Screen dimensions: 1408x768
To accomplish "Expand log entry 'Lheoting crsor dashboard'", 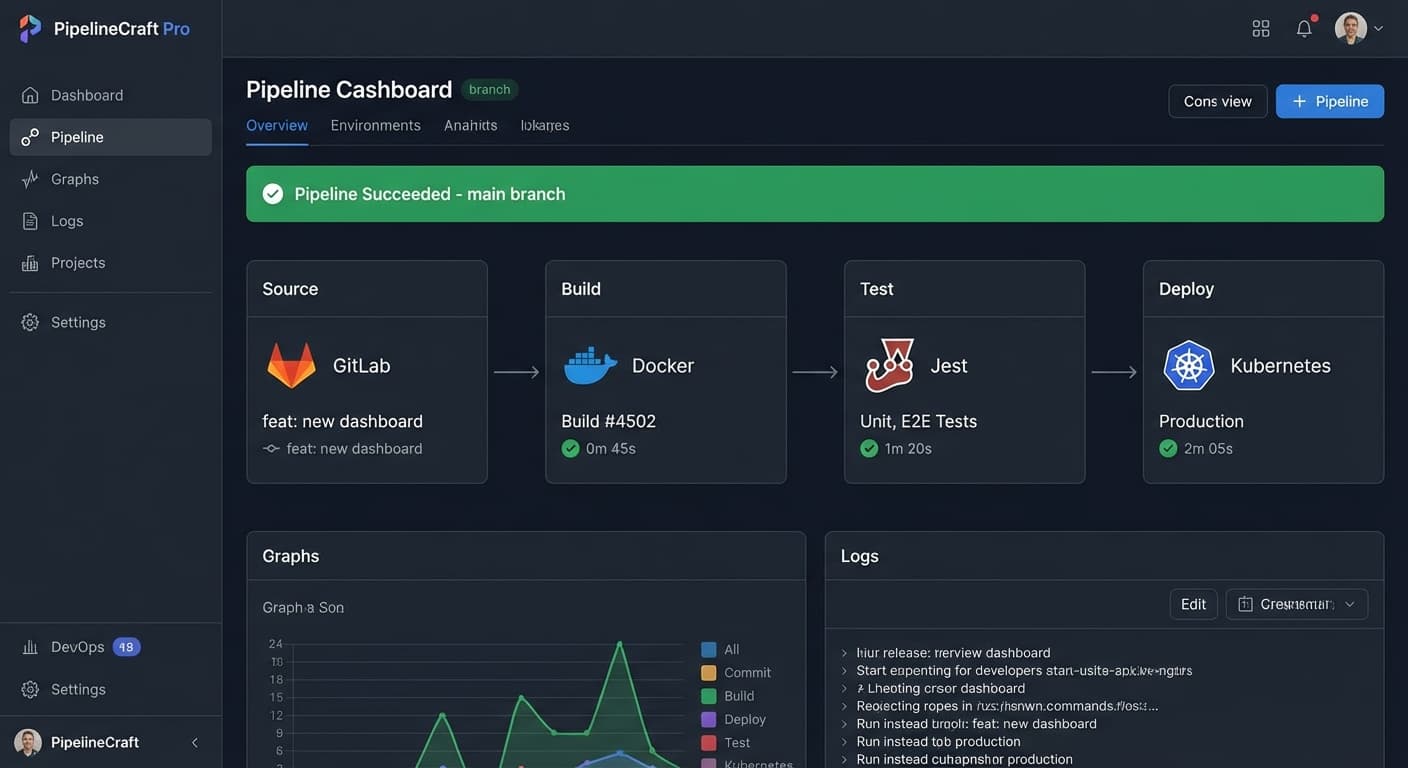I will point(845,689).
